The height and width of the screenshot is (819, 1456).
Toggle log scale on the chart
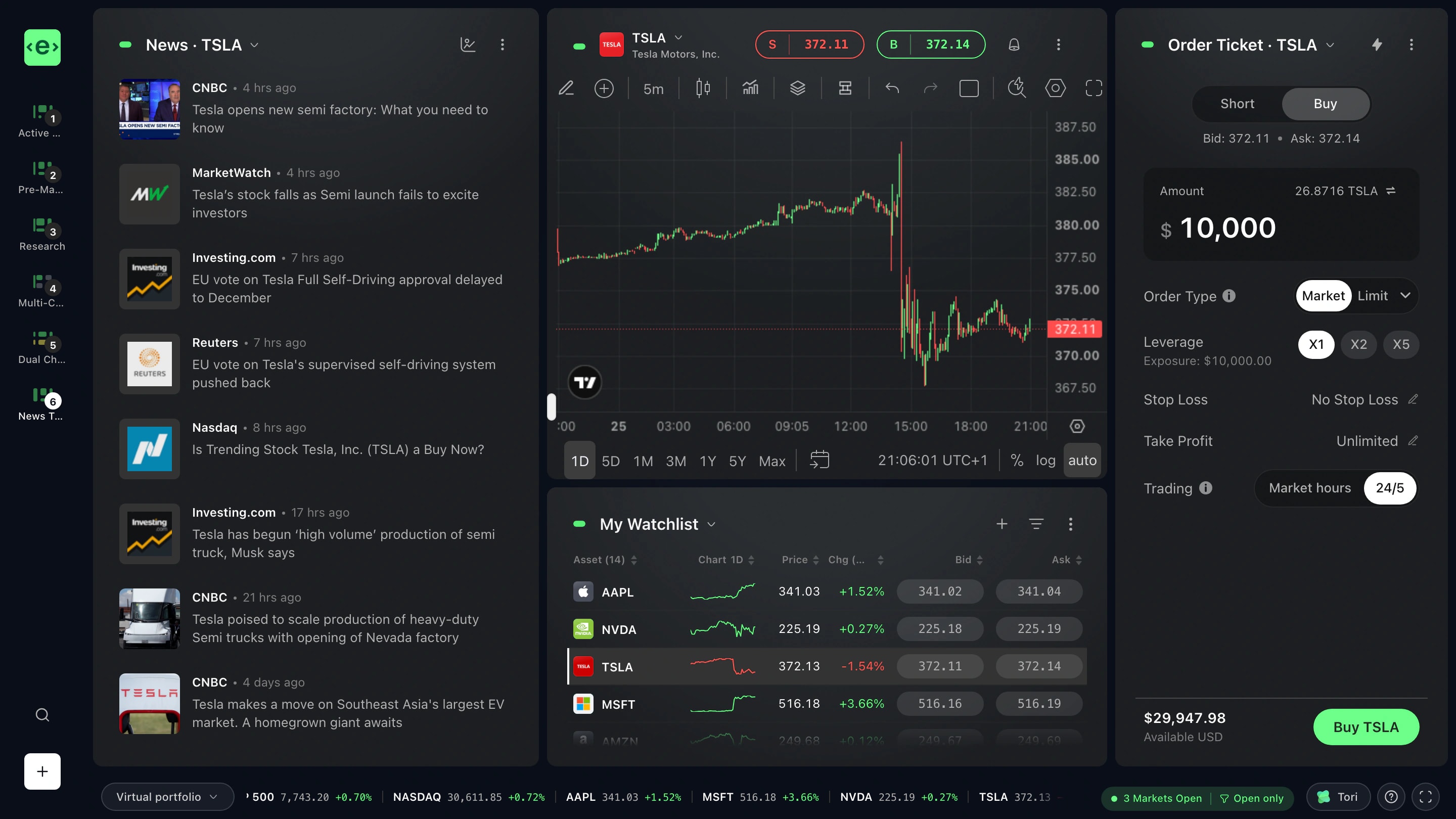click(1045, 460)
